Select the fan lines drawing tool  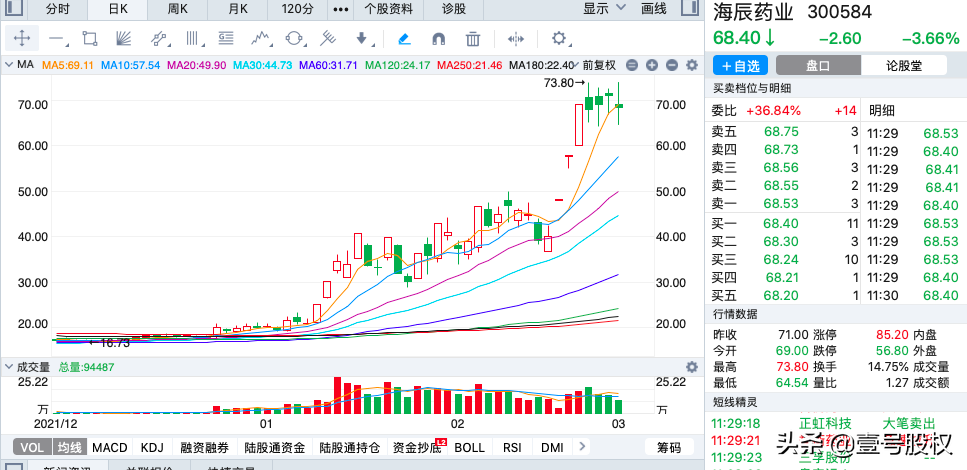click(124, 39)
